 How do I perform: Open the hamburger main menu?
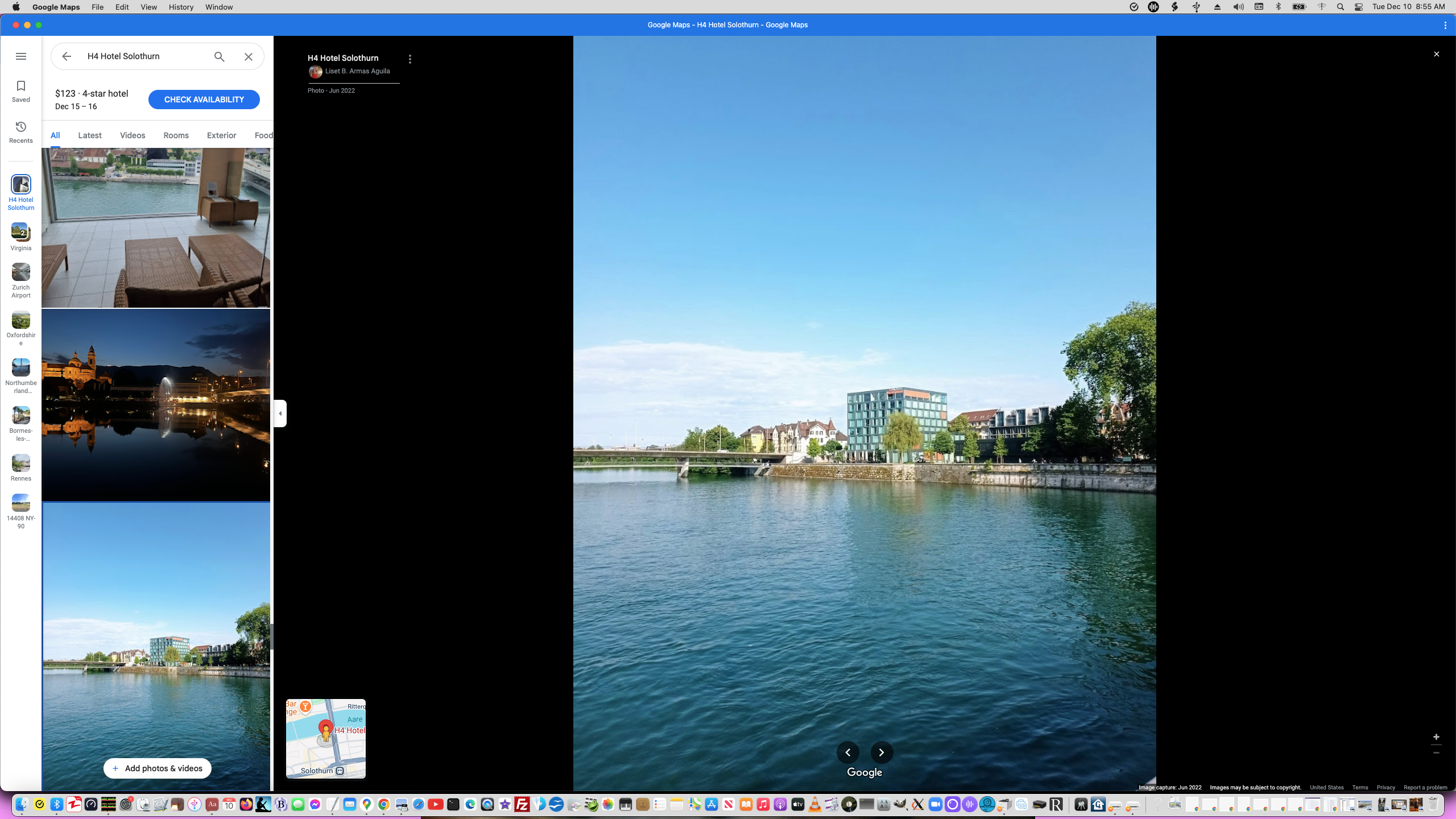click(21, 56)
